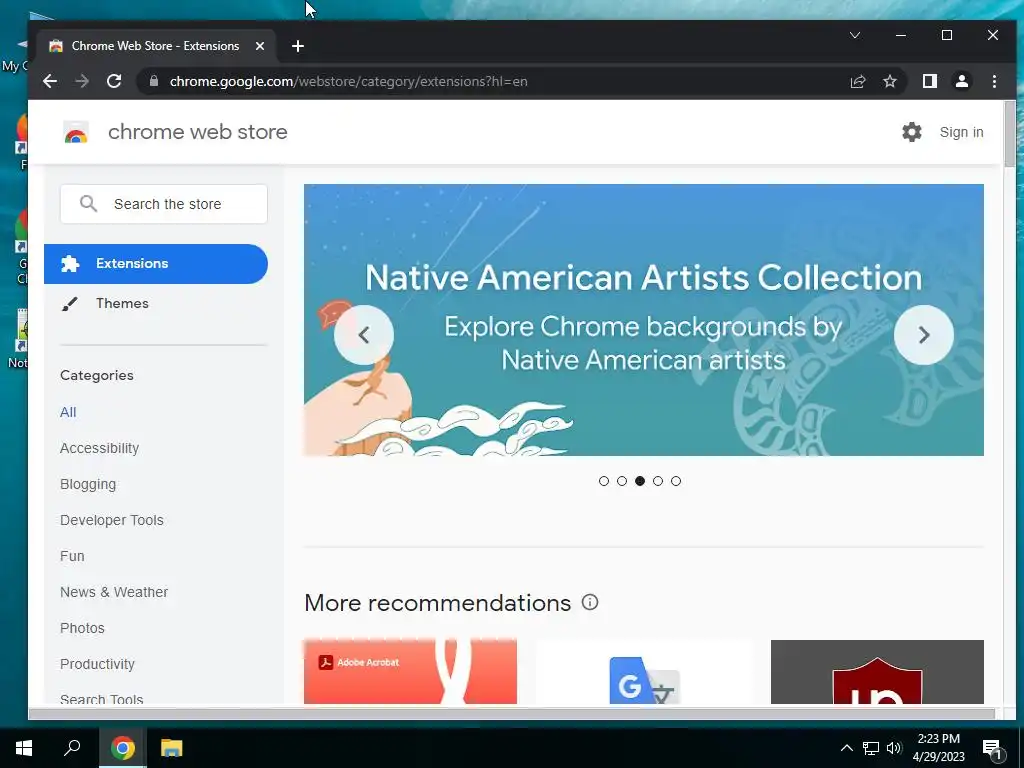Screen dimensions: 1024x768
Task: Select the Extensions section
Action: (156, 264)
